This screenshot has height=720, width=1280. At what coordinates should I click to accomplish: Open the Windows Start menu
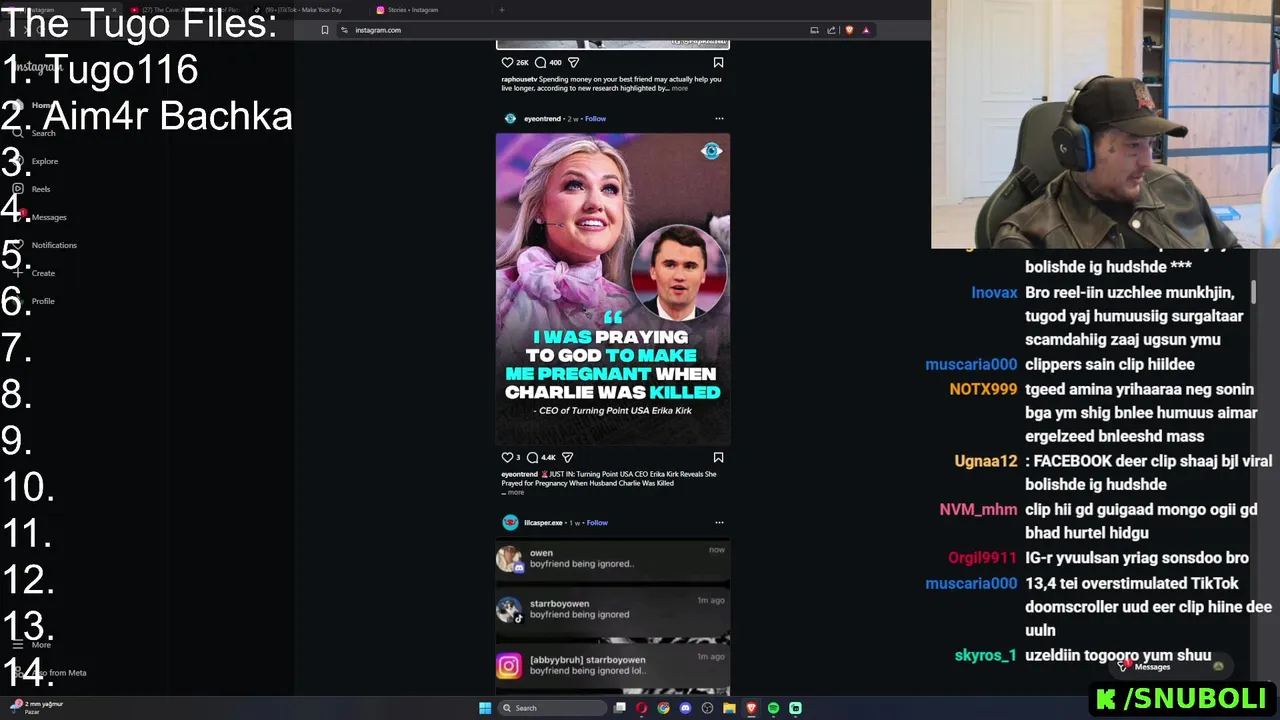485,708
